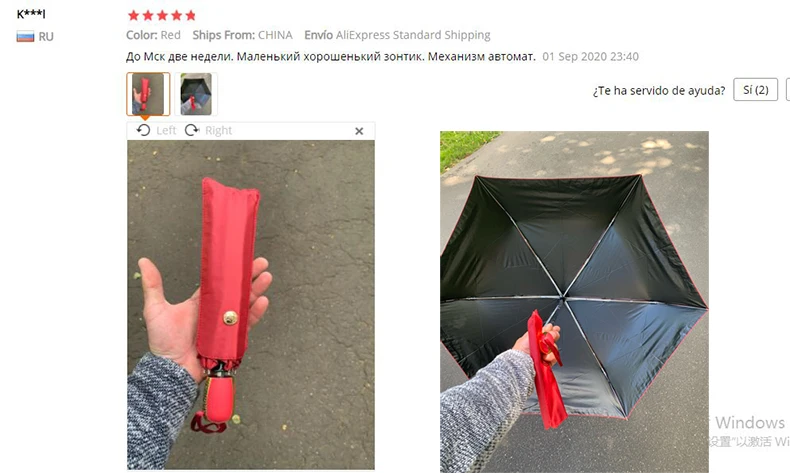Click the AliExpress Standard Shipping text
Screen dimensions: 790x473
[x=413, y=35]
